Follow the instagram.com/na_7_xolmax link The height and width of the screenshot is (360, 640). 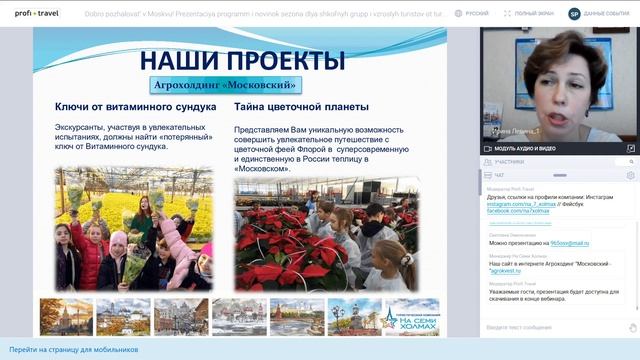[x=521, y=204]
